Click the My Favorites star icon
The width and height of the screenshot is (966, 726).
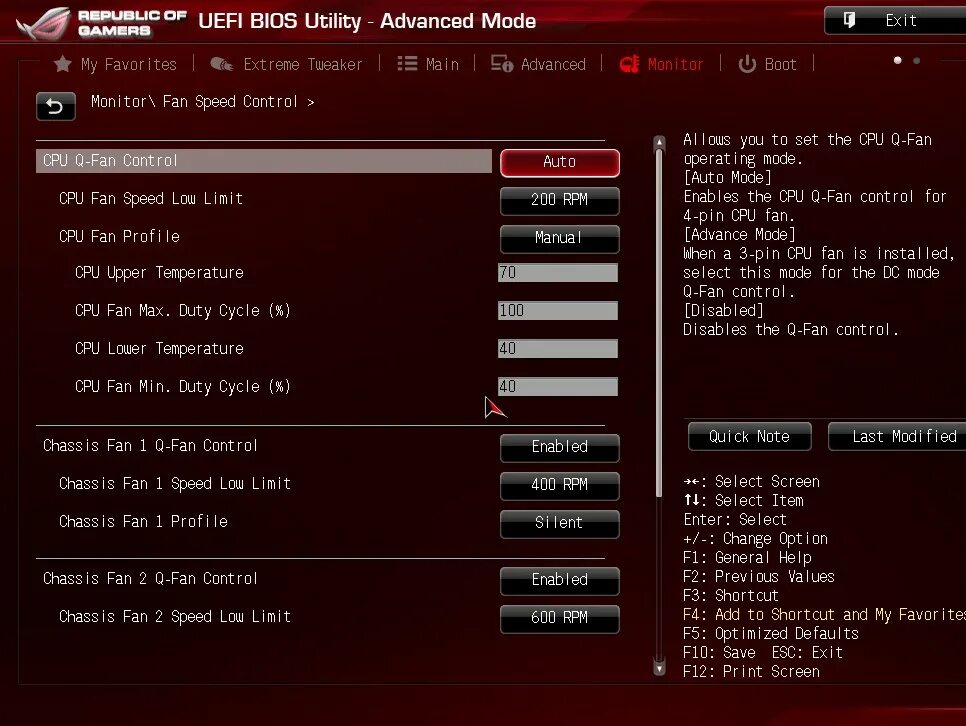62,64
